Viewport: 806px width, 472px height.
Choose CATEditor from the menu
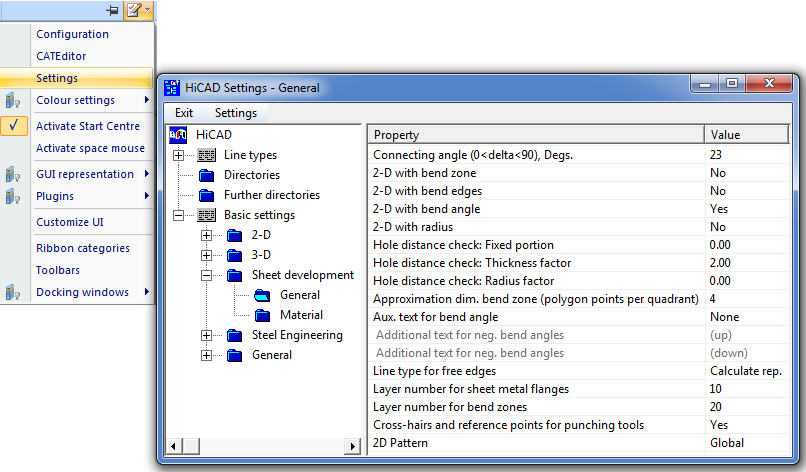tap(61, 56)
